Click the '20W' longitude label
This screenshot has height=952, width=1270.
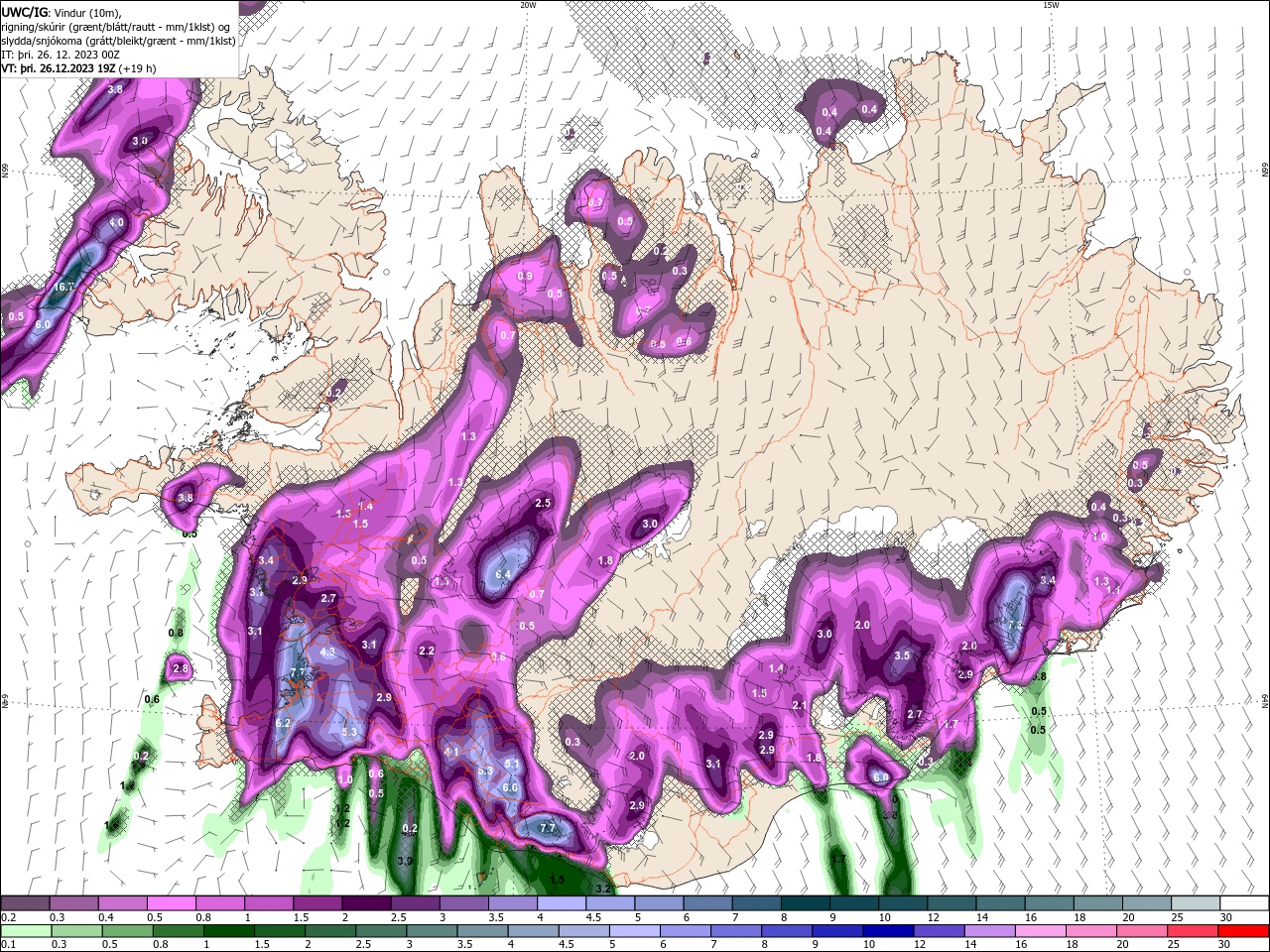pos(528,5)
